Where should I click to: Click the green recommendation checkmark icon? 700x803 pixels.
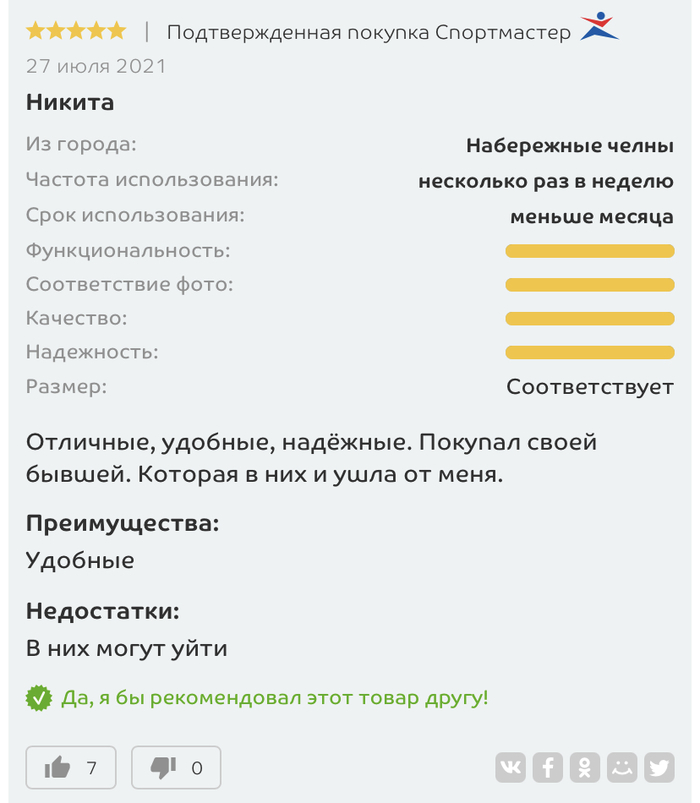[x=39, y=698]
